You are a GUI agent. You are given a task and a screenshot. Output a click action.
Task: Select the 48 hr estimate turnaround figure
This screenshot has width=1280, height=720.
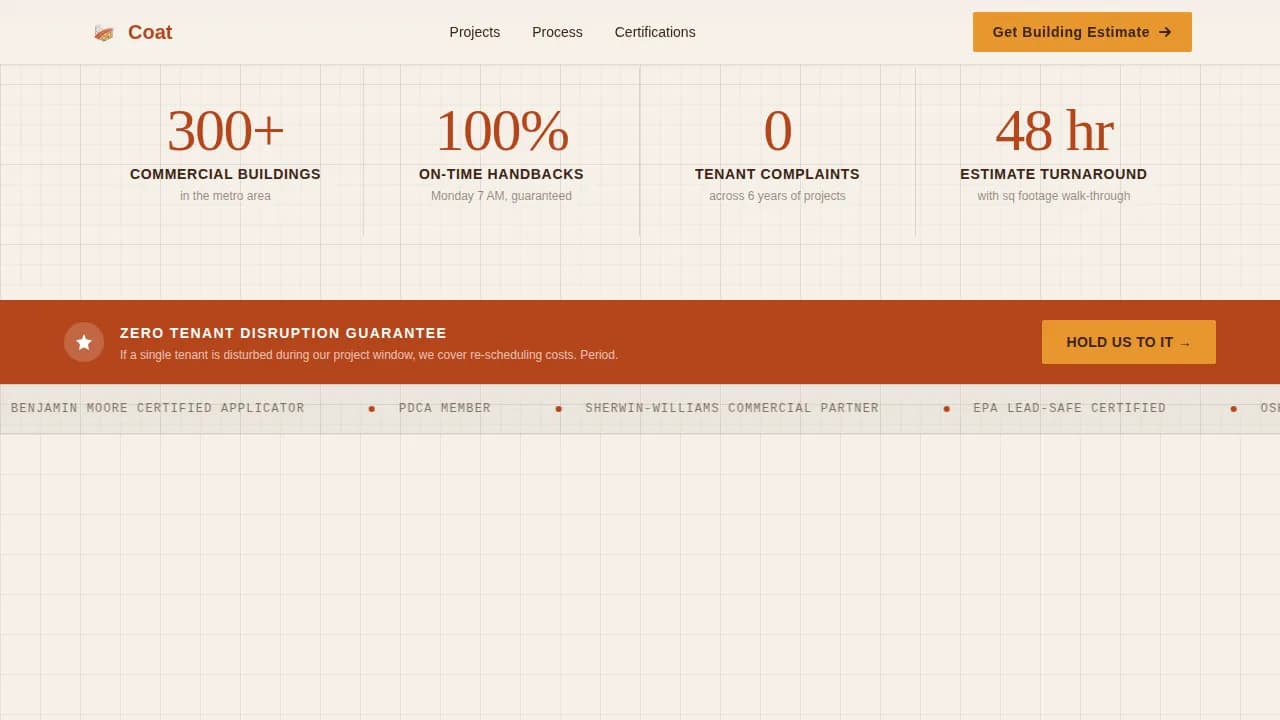1053,131
